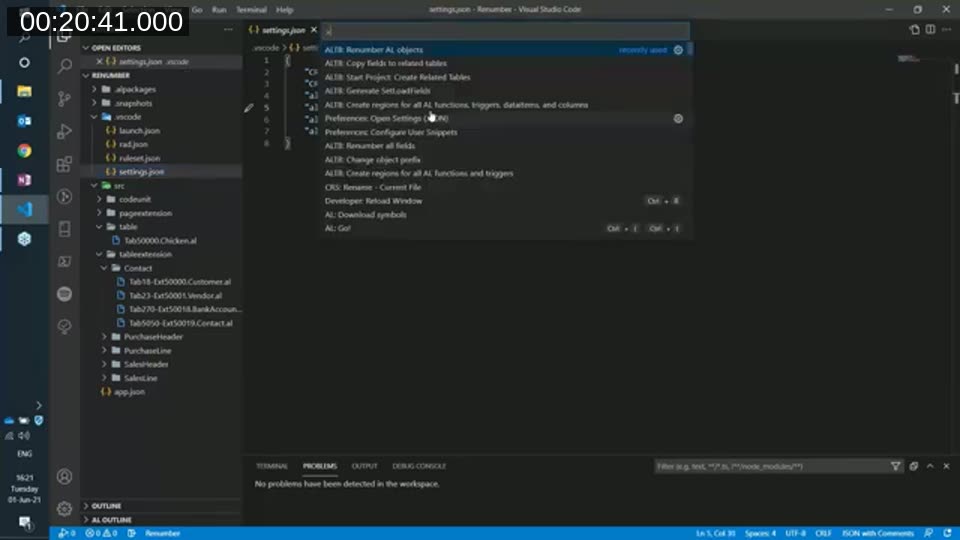Open editor More Actions ellipsis
The image size is (960, 540).
(x=947, y=29)
